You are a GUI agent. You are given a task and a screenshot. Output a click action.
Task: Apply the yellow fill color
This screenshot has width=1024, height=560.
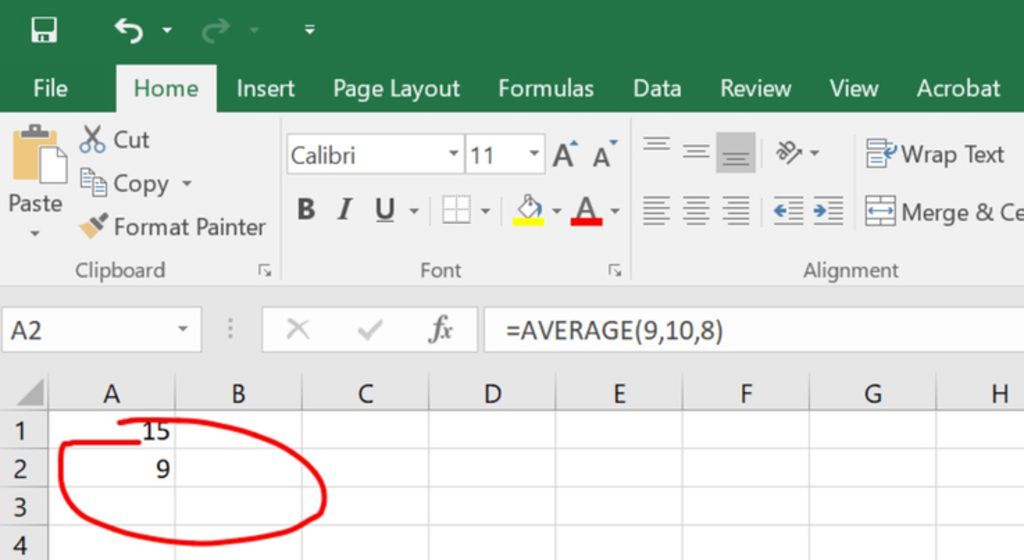pos(528,210)
